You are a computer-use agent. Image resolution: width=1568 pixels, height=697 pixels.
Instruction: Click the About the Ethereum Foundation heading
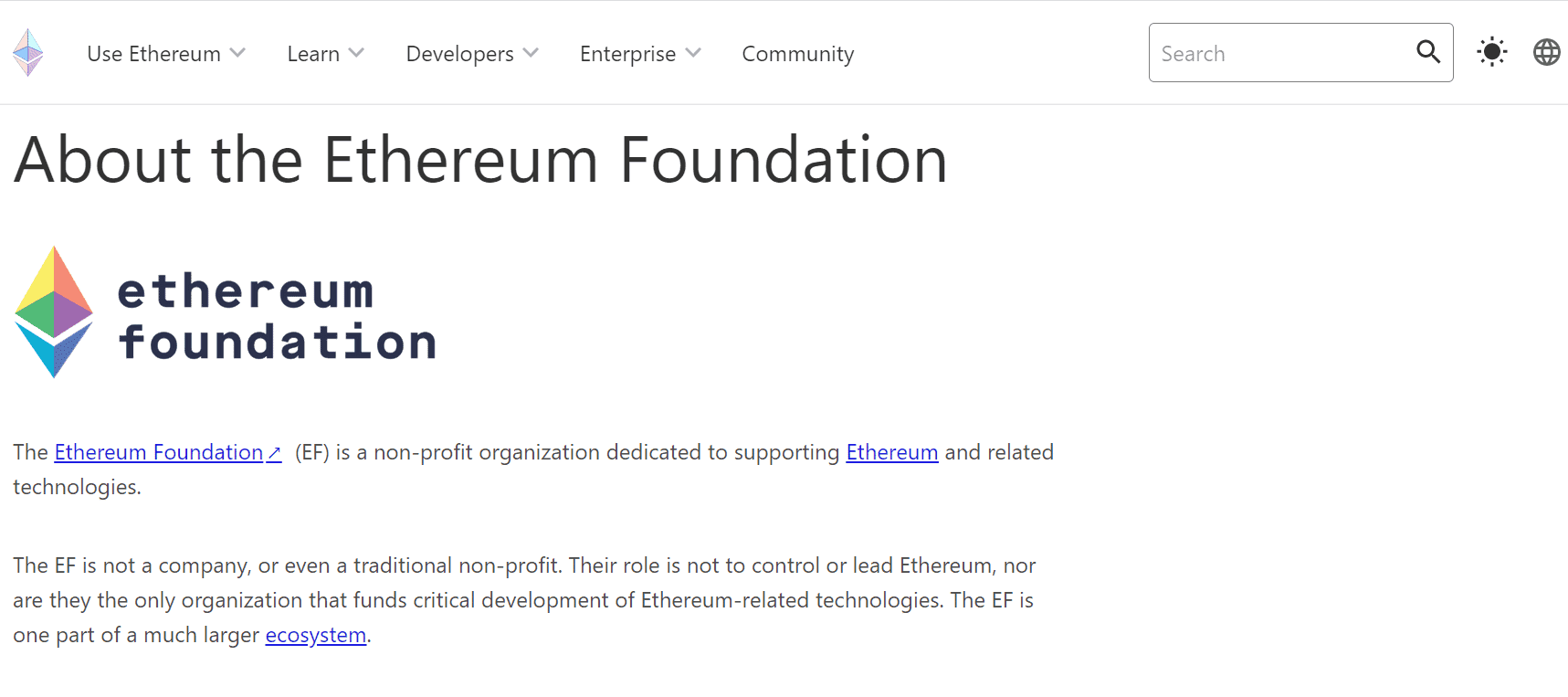tap(480, 160)
